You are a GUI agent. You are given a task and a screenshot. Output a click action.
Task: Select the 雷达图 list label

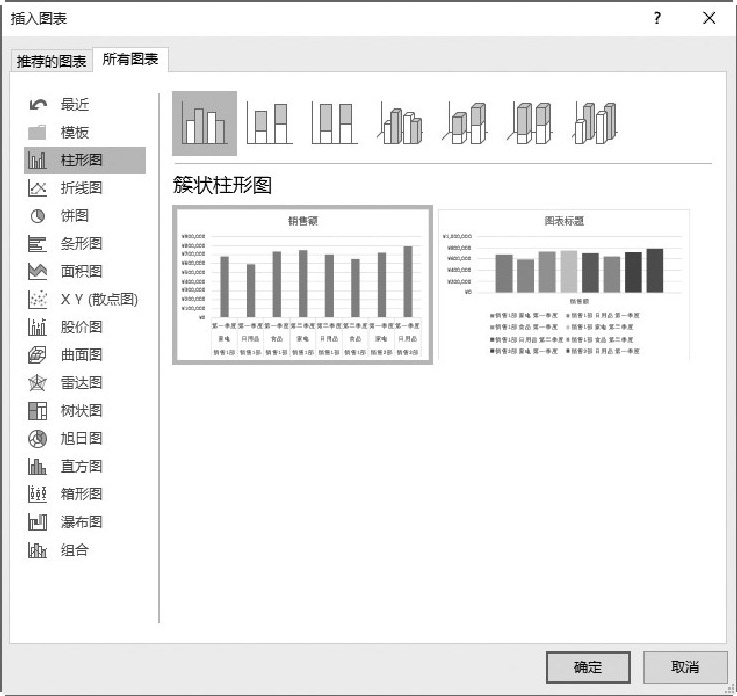pos(81,383)
